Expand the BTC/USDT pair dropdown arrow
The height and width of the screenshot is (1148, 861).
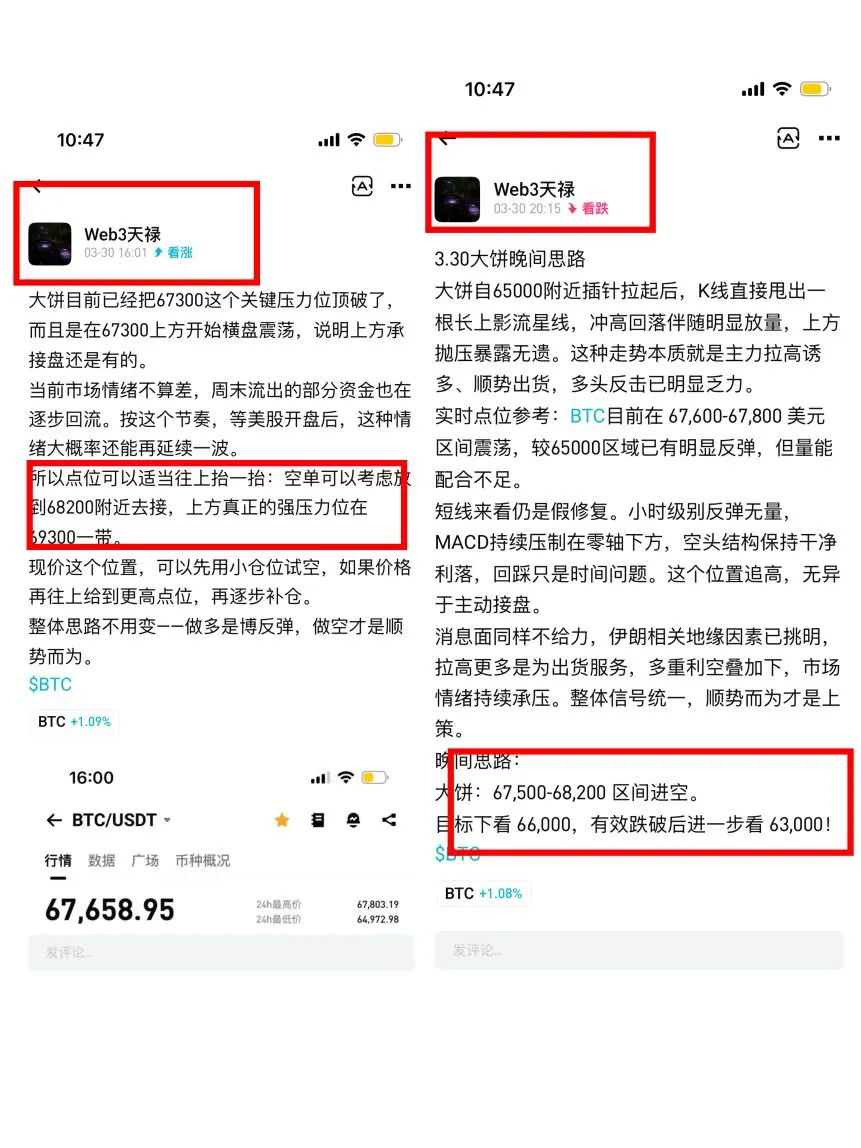(x=167, y=821)
